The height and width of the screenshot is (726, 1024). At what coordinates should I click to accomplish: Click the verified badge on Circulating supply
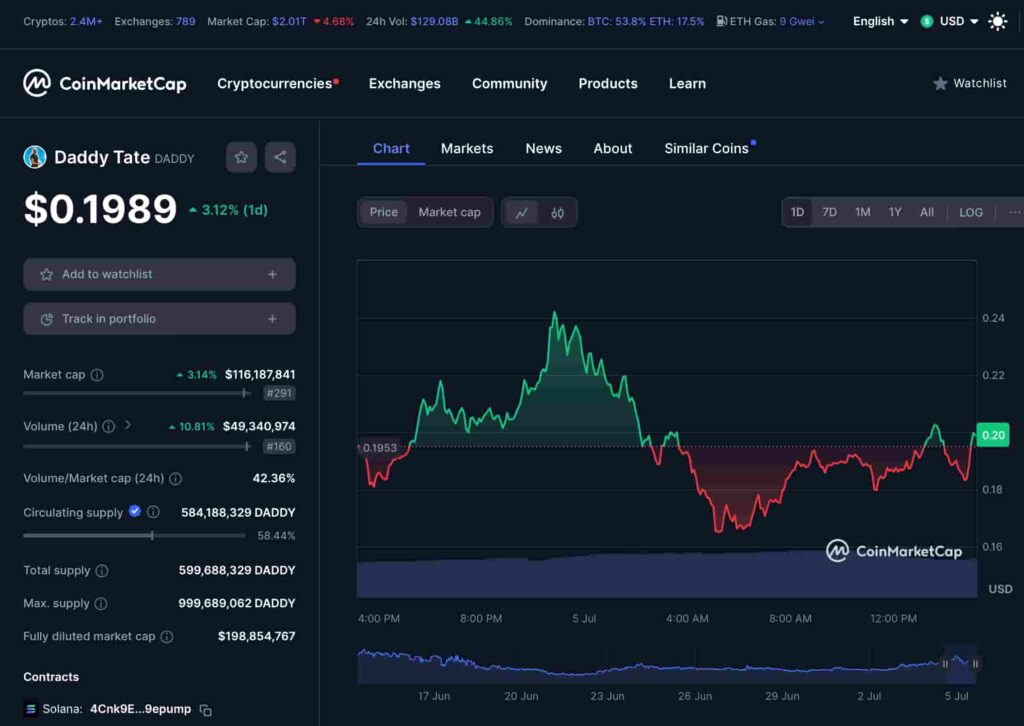[x=135, y=511]
